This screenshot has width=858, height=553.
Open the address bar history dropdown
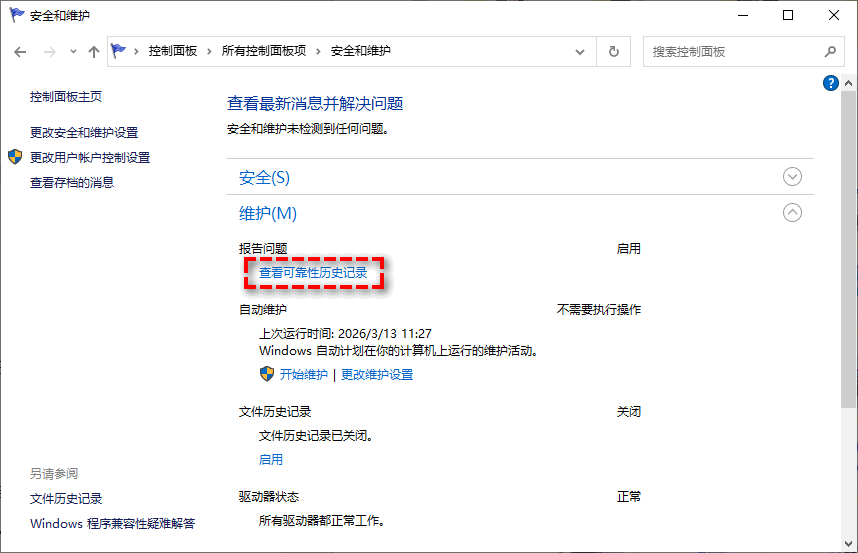[580, 51]
